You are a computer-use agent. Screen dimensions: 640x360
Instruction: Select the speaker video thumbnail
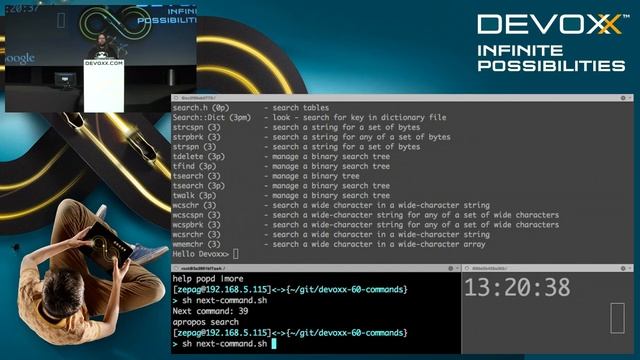tap(100, 58)
